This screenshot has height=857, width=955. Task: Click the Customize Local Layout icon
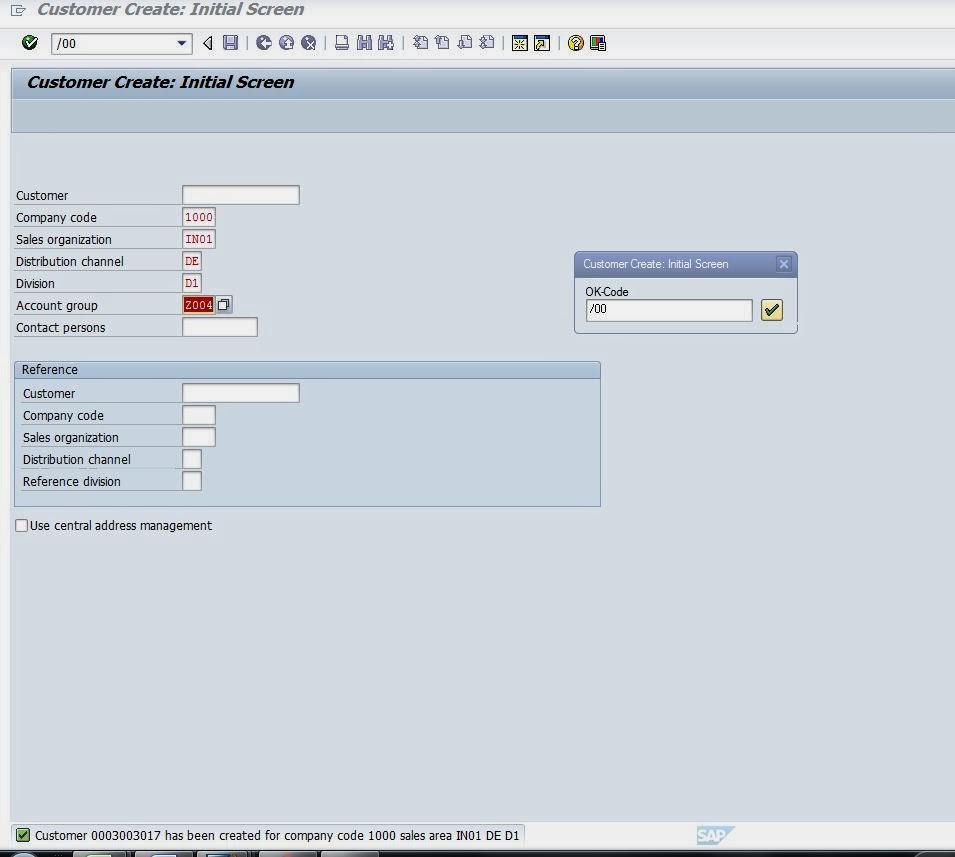pos(597,43)
